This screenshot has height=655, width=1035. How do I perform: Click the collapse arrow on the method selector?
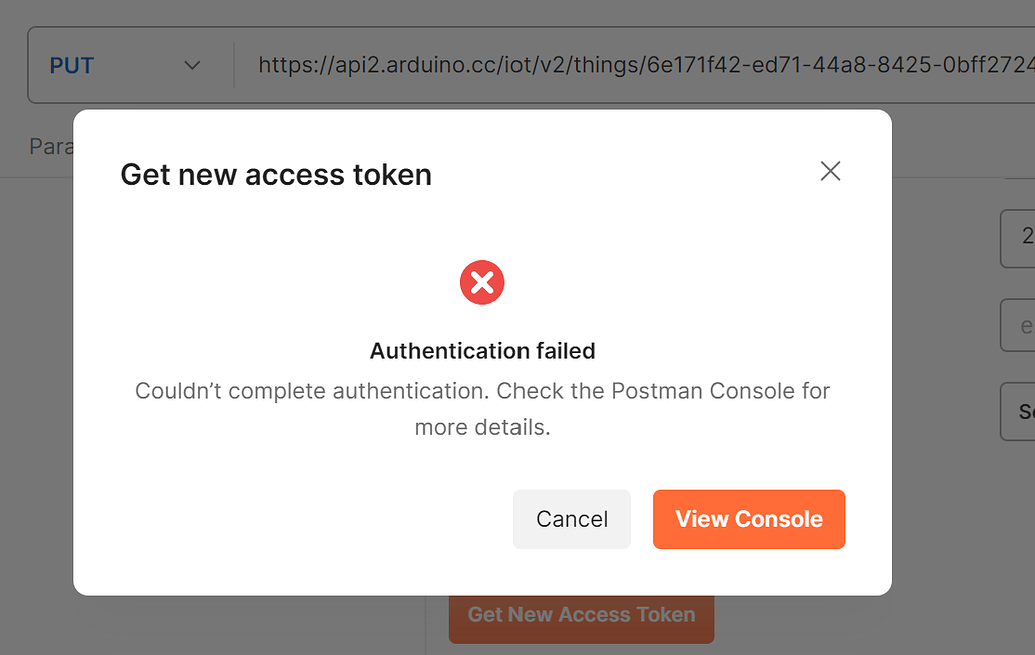tap(192, 64)
